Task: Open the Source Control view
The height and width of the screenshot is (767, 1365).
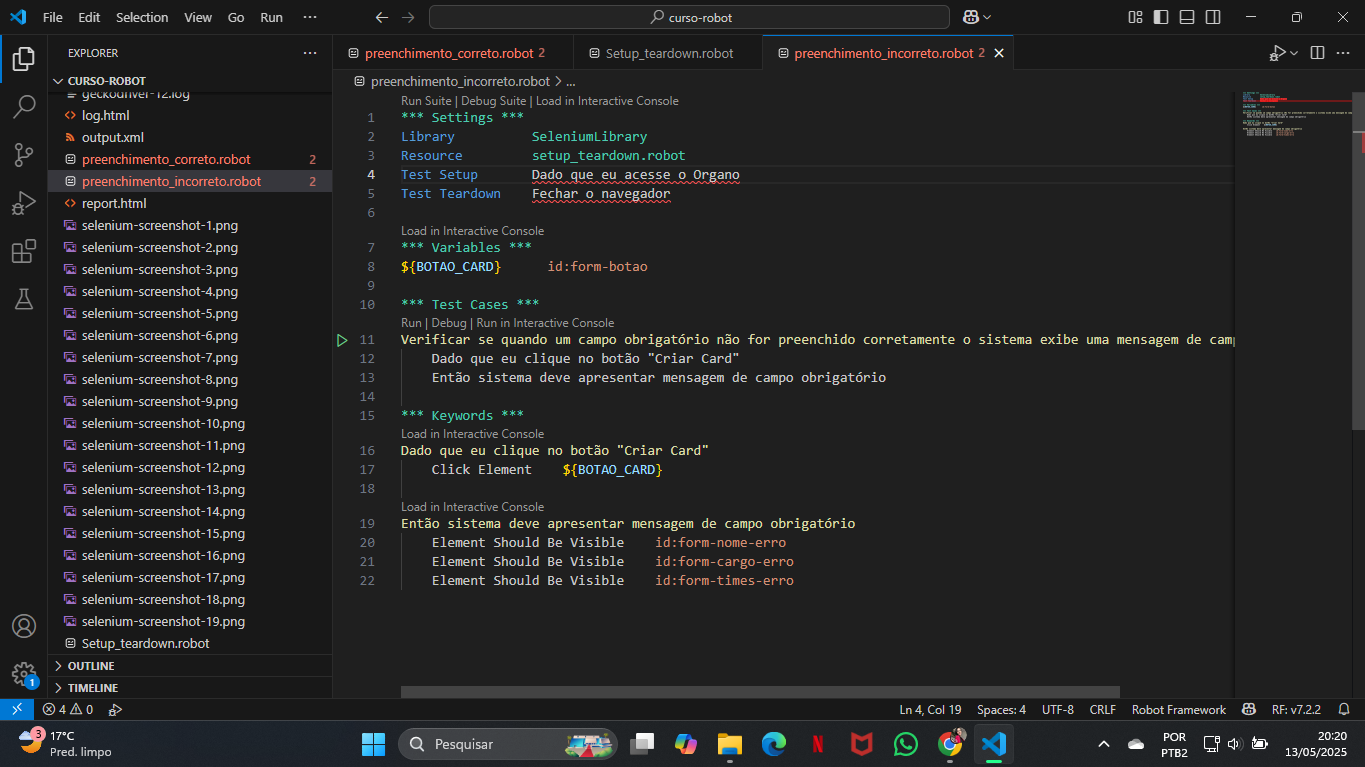Action: pyautogui.click(x=24, y=155)
